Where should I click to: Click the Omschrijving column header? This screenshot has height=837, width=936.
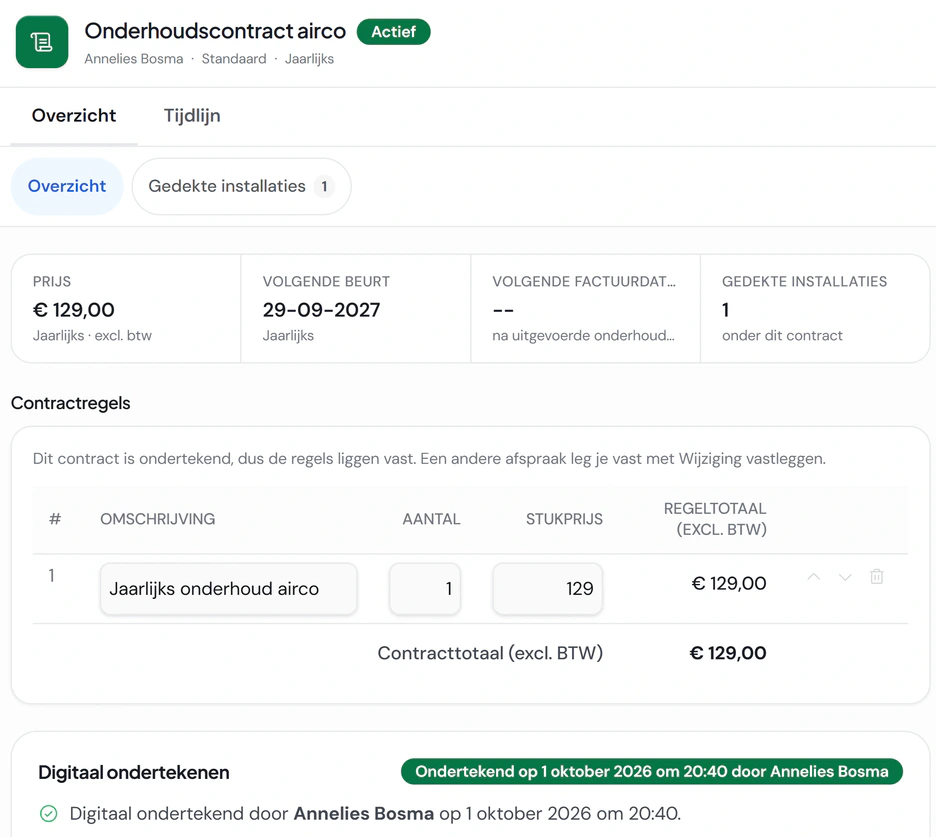(158, 519)
